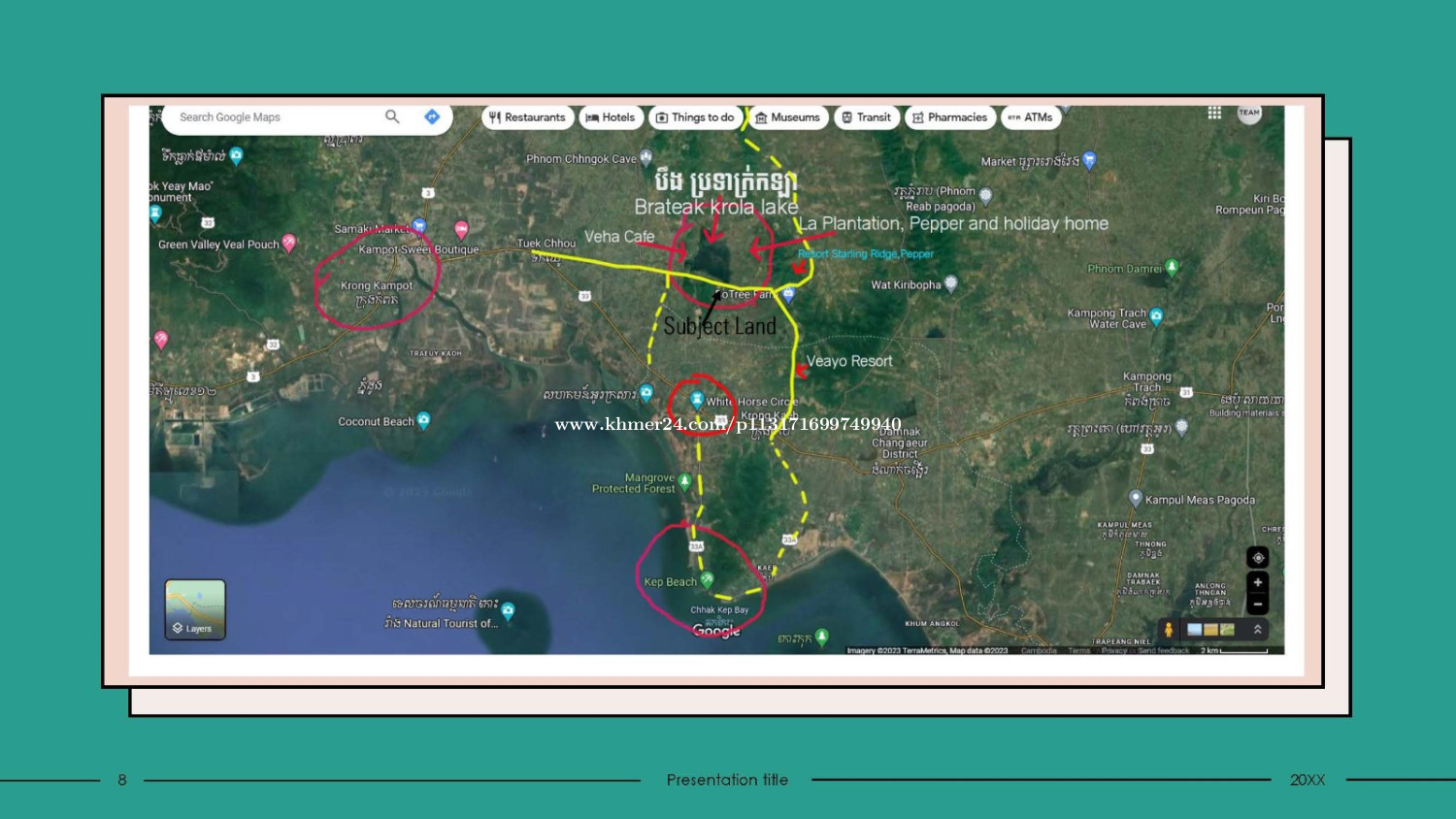1456x819 pixels.
Task: Open the Layers map switcher
Action: point(195,609)
